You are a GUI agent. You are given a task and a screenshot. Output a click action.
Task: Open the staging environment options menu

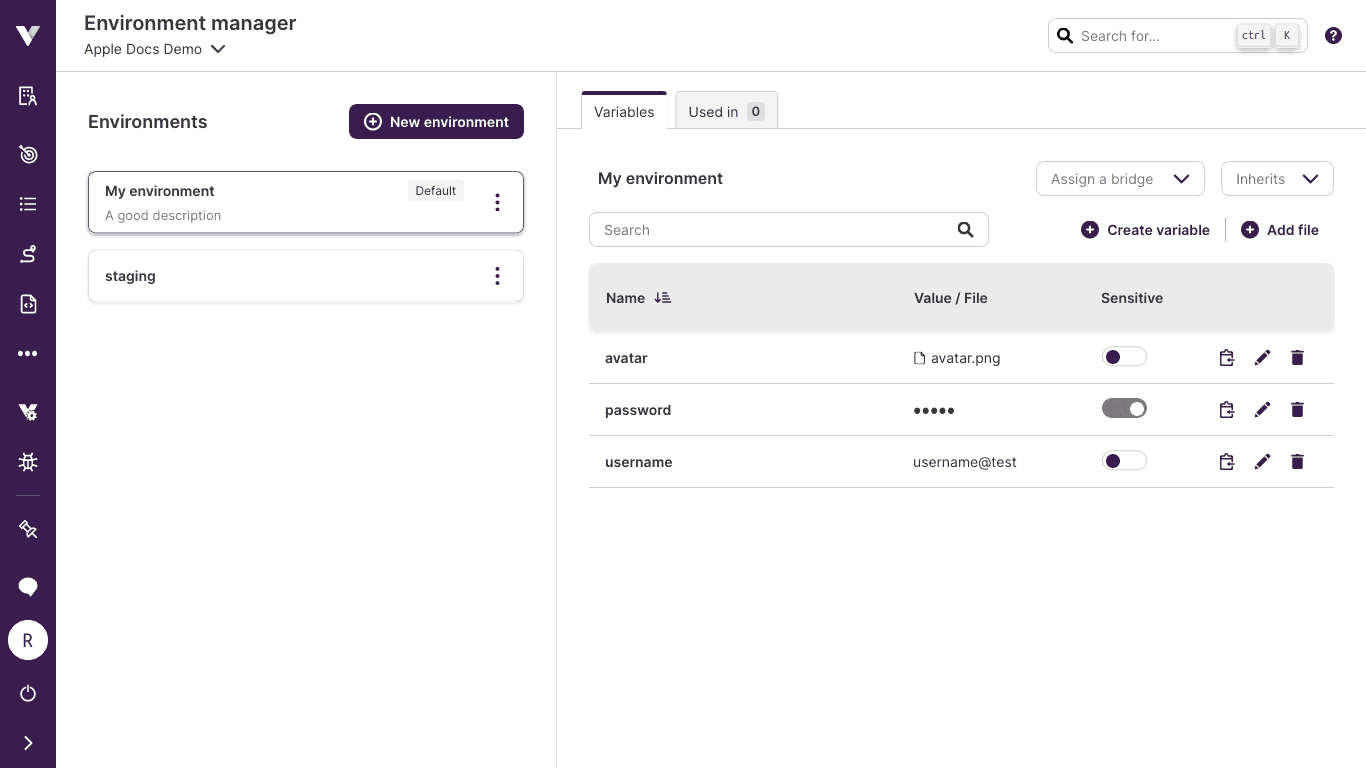pyautogui.click(x=497, y=276)
